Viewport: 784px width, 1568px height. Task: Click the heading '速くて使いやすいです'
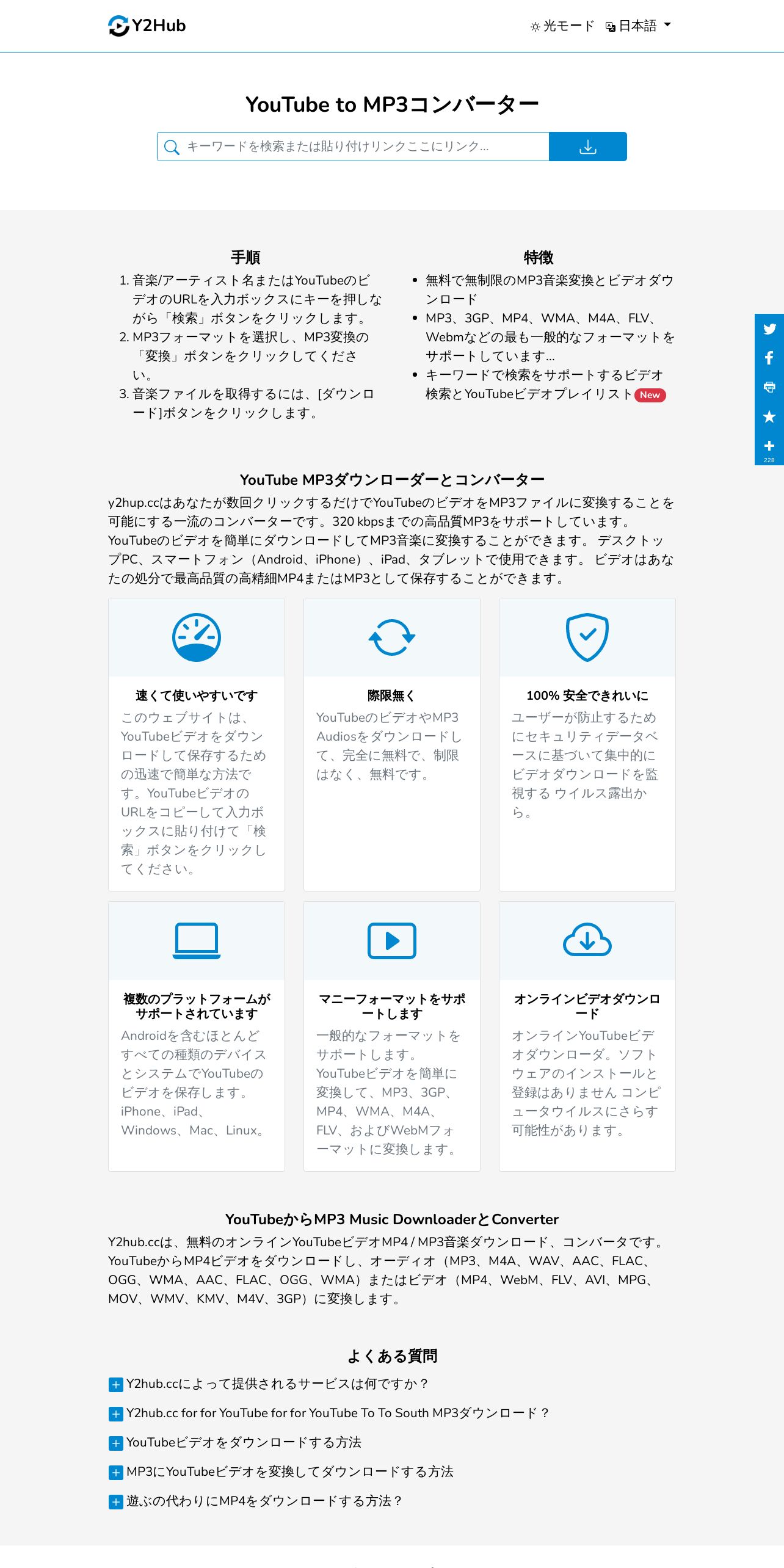point(197,695)
